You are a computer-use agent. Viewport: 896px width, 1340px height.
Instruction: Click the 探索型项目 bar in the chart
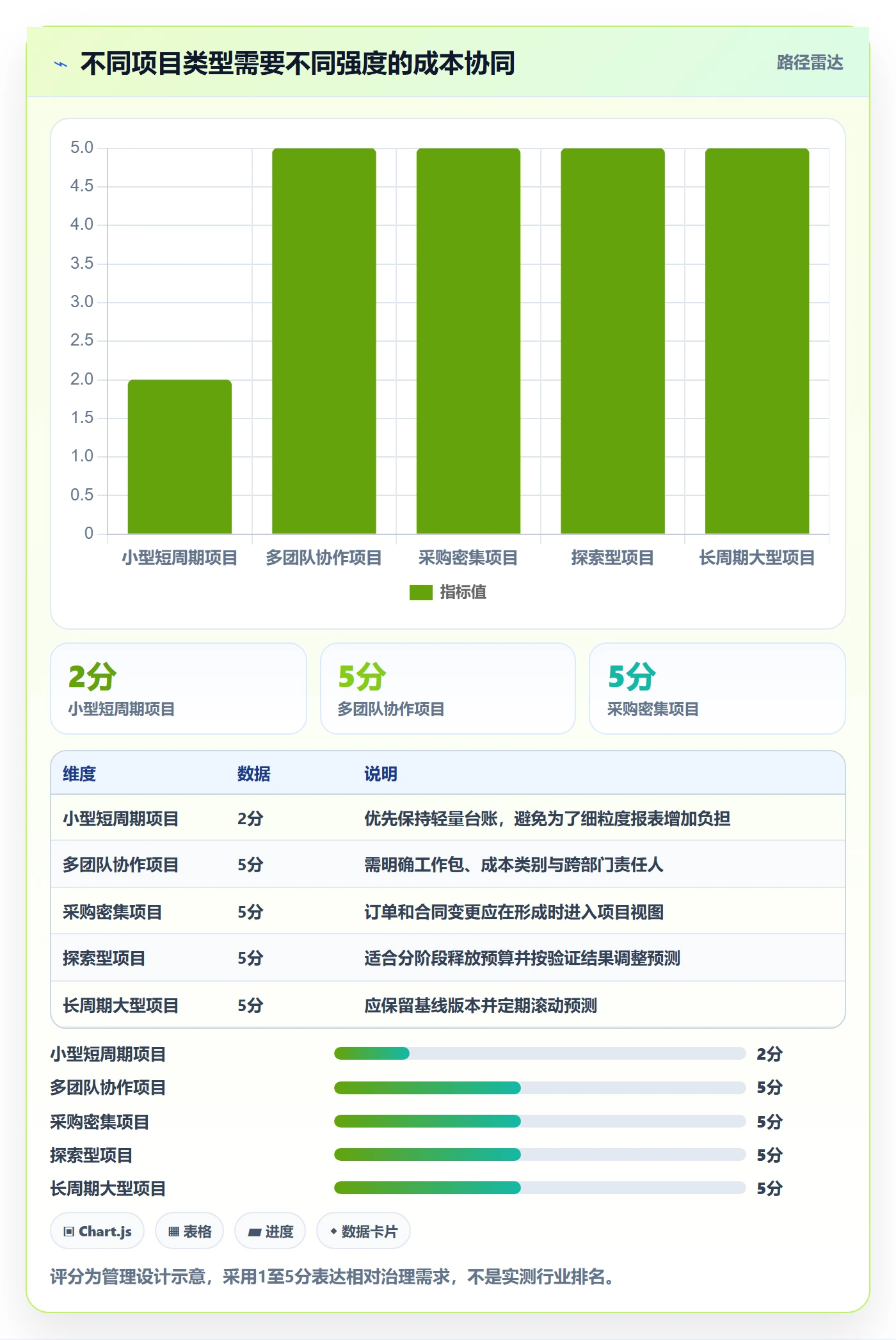pos(612,341)
